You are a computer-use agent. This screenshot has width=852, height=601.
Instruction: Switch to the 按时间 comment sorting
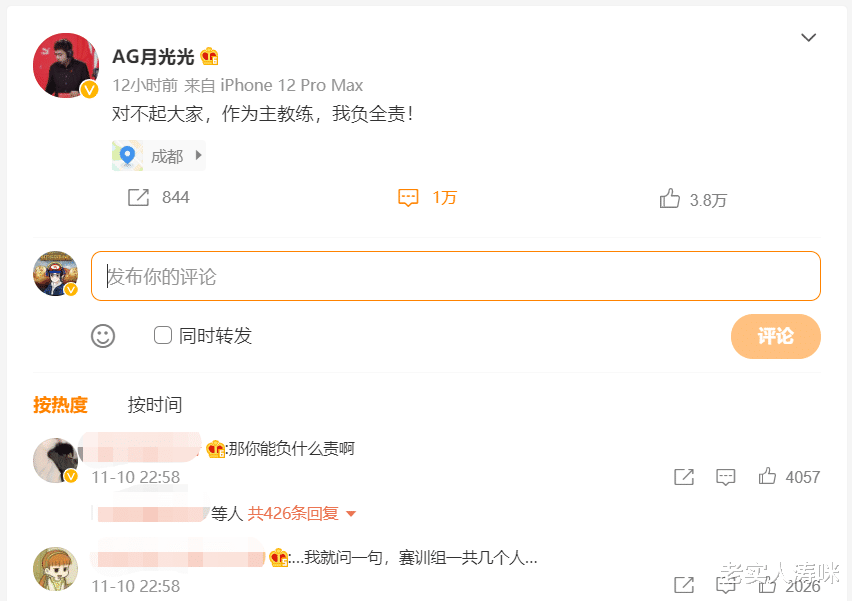tap(155, 405)
